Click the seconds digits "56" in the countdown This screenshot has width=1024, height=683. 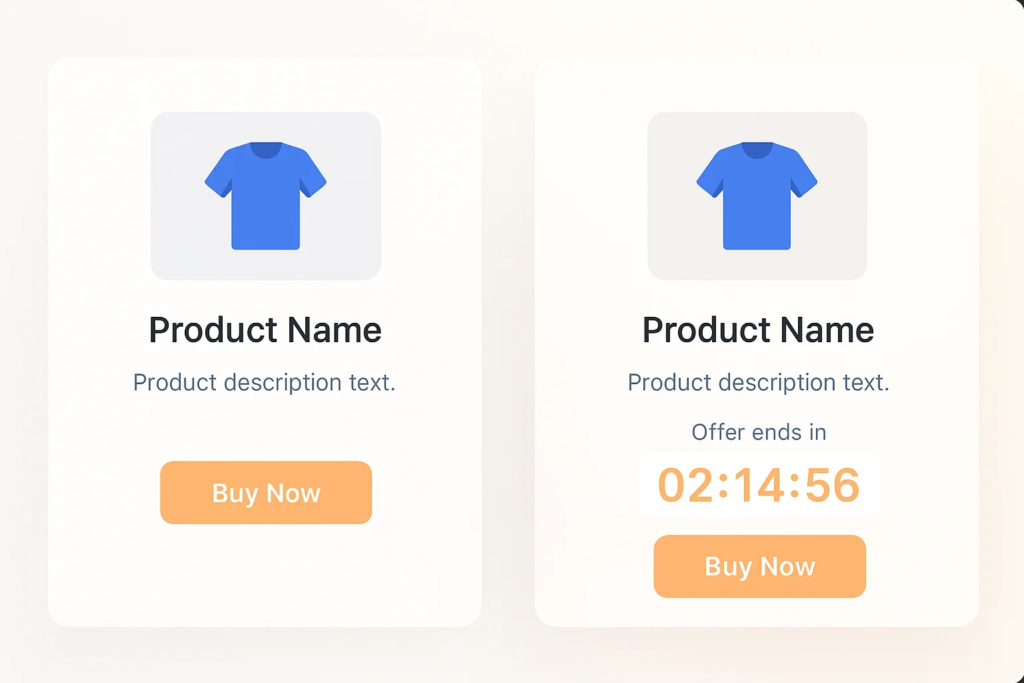pyautogui.click(x=832, y=485)
